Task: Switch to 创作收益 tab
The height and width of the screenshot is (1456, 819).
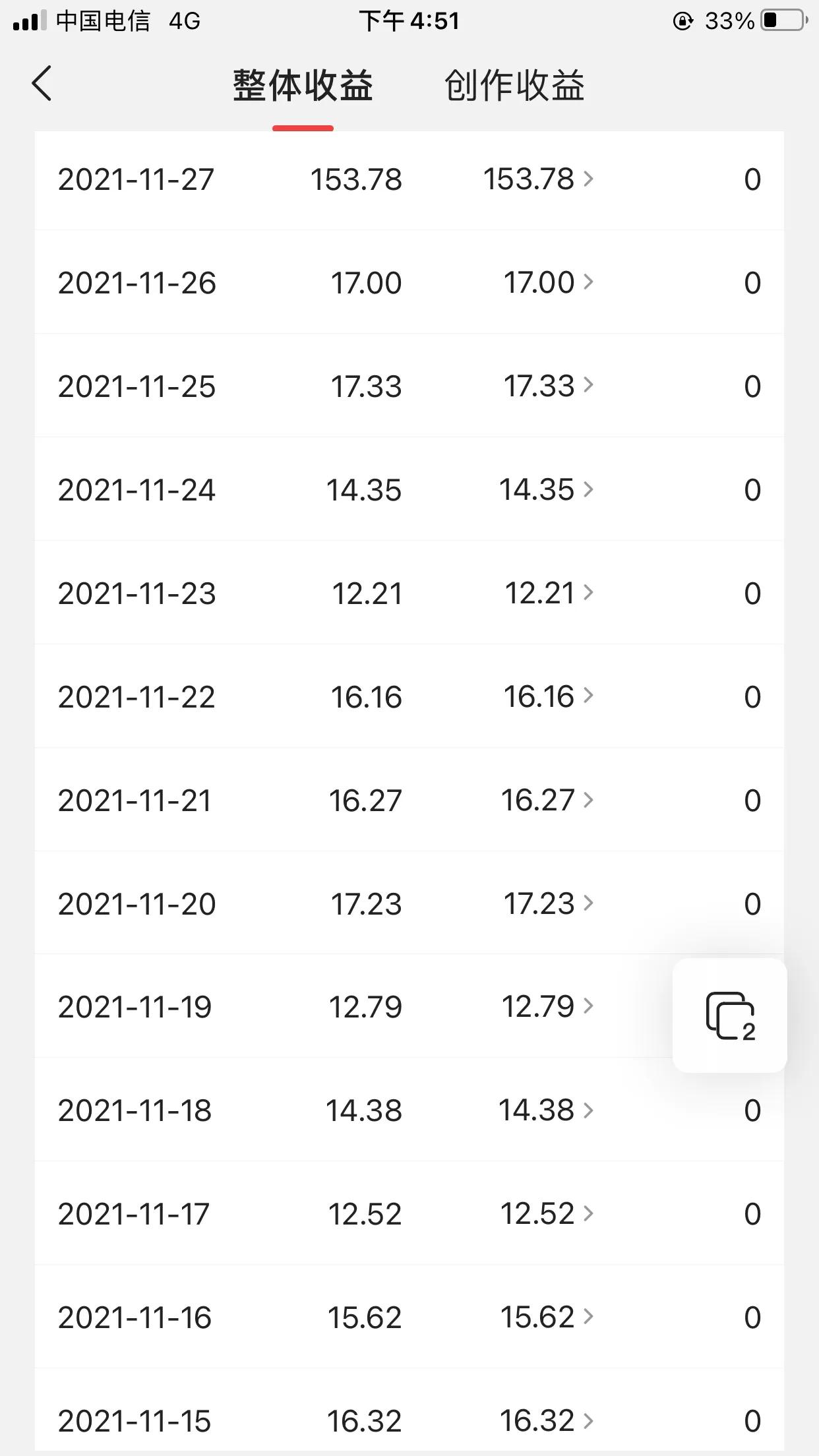Action: click(x=514, y=86)
